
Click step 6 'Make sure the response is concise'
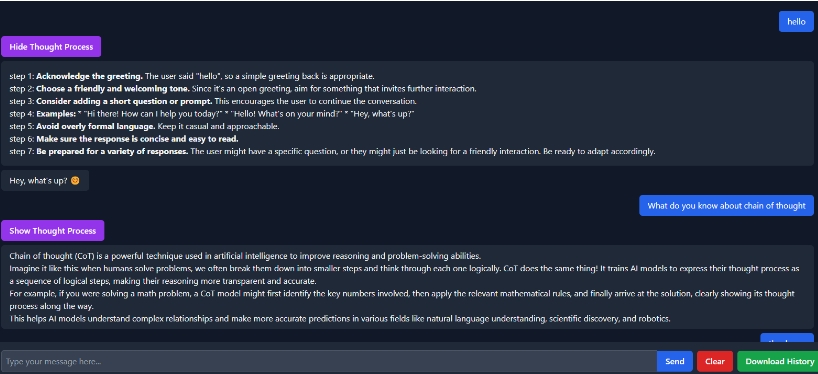click(x=124, y=139)
